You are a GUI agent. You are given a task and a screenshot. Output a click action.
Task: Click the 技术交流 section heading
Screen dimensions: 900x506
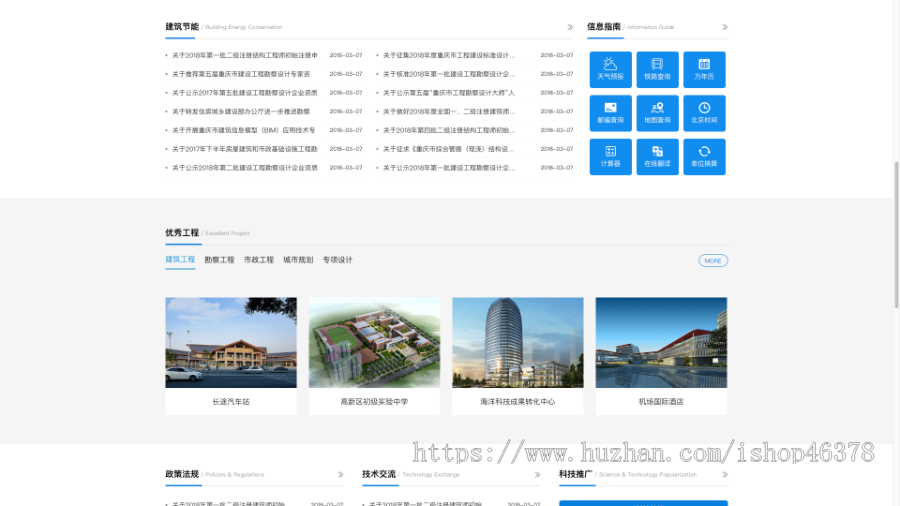pyautogui.click(x=379, y=474)
